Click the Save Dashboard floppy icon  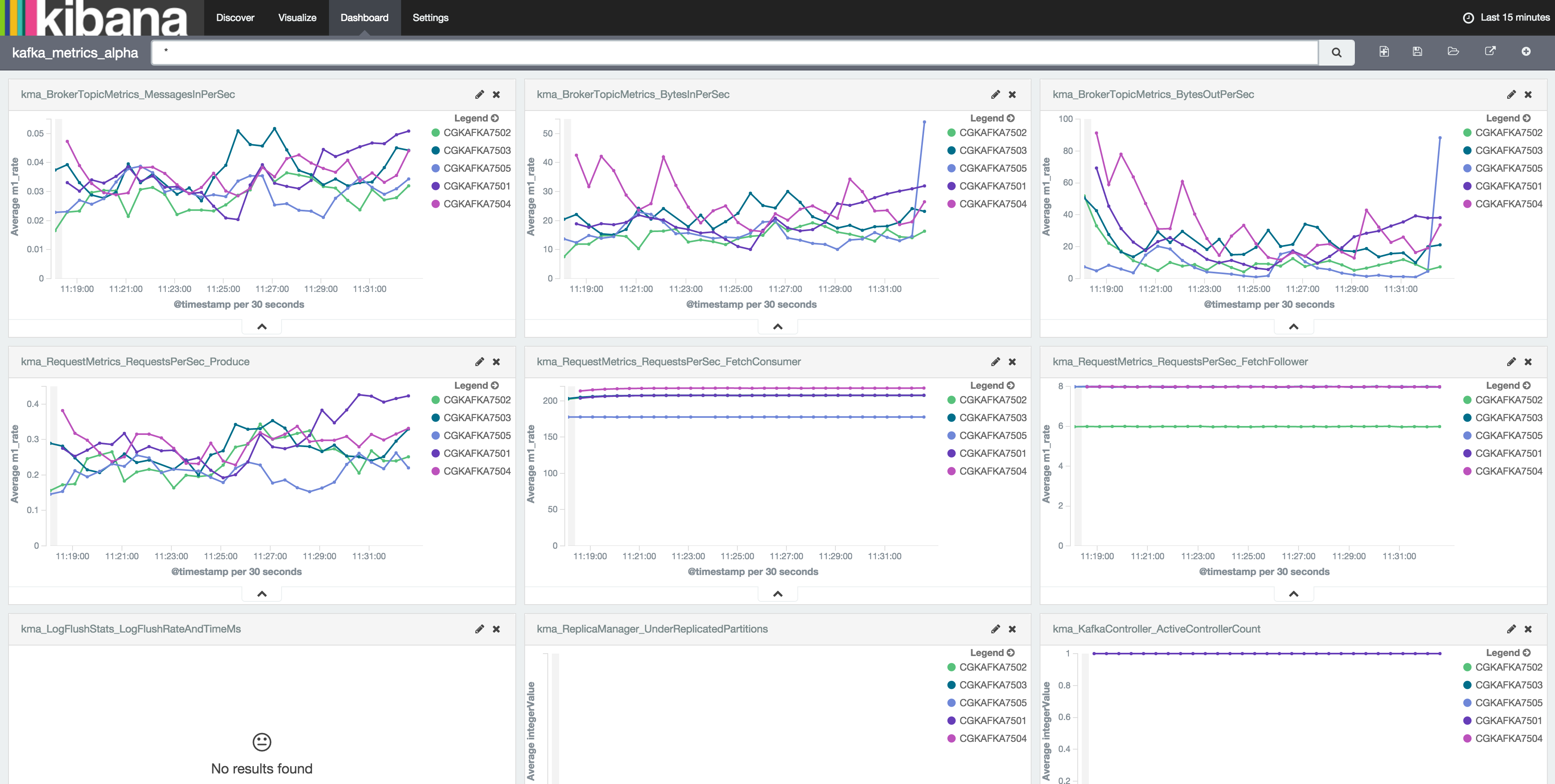[x=1417, y=52]
